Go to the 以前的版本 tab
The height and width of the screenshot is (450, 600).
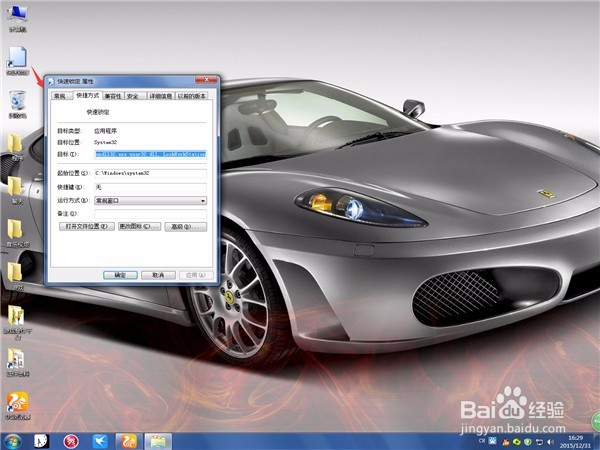point(192,96)
